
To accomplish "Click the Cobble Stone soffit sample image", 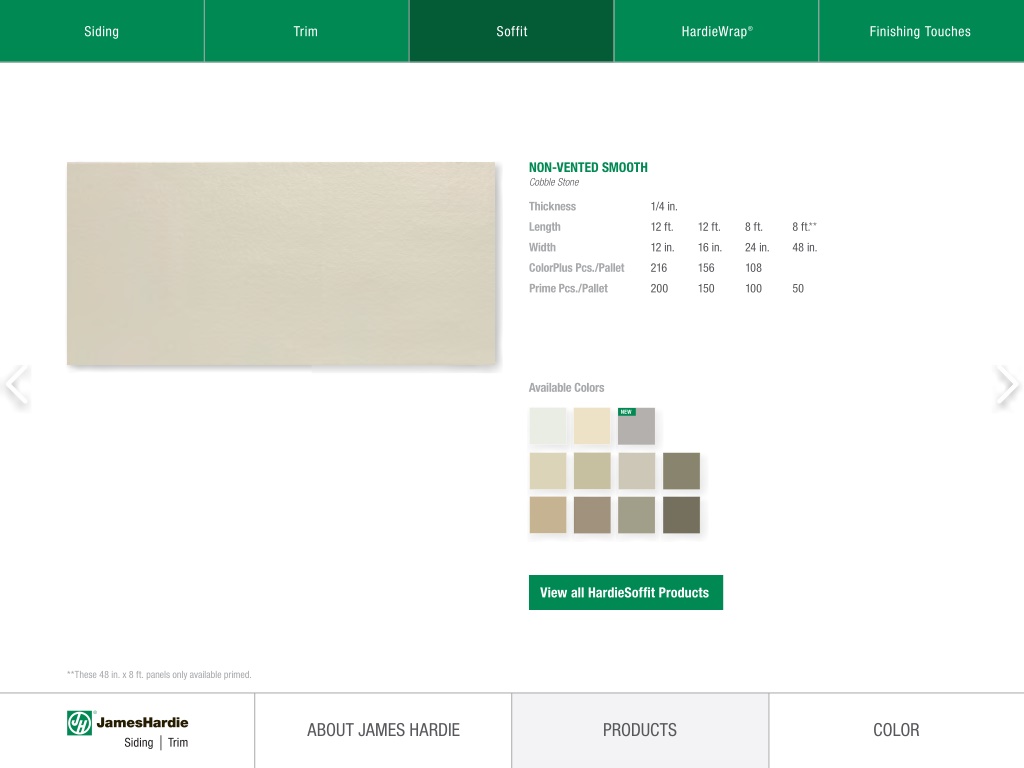I will [x=281, y=264].
